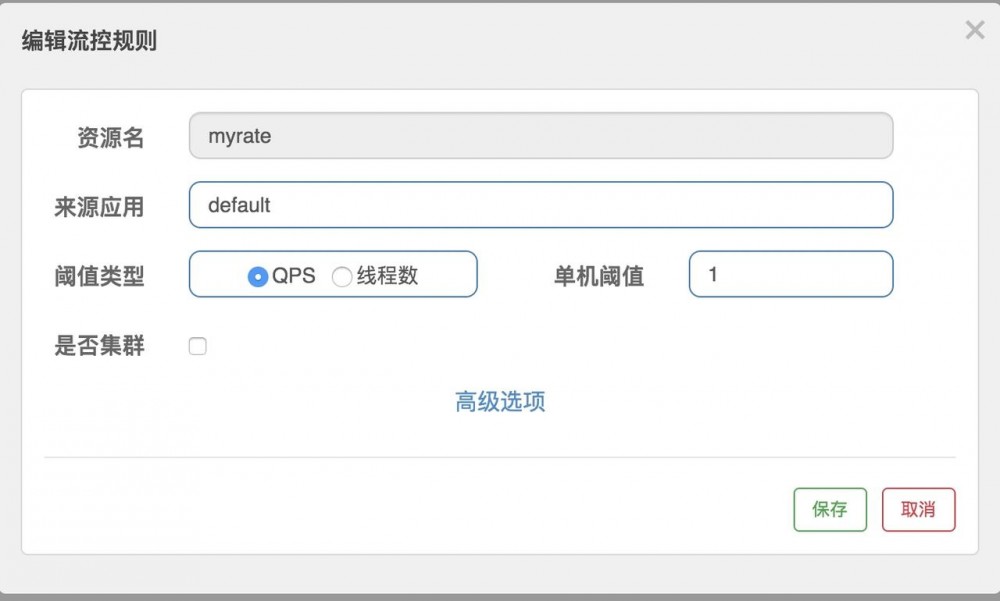Select the thread count threshold option
This screenshot has height=601, width=1000.
[x=342, y=274]
